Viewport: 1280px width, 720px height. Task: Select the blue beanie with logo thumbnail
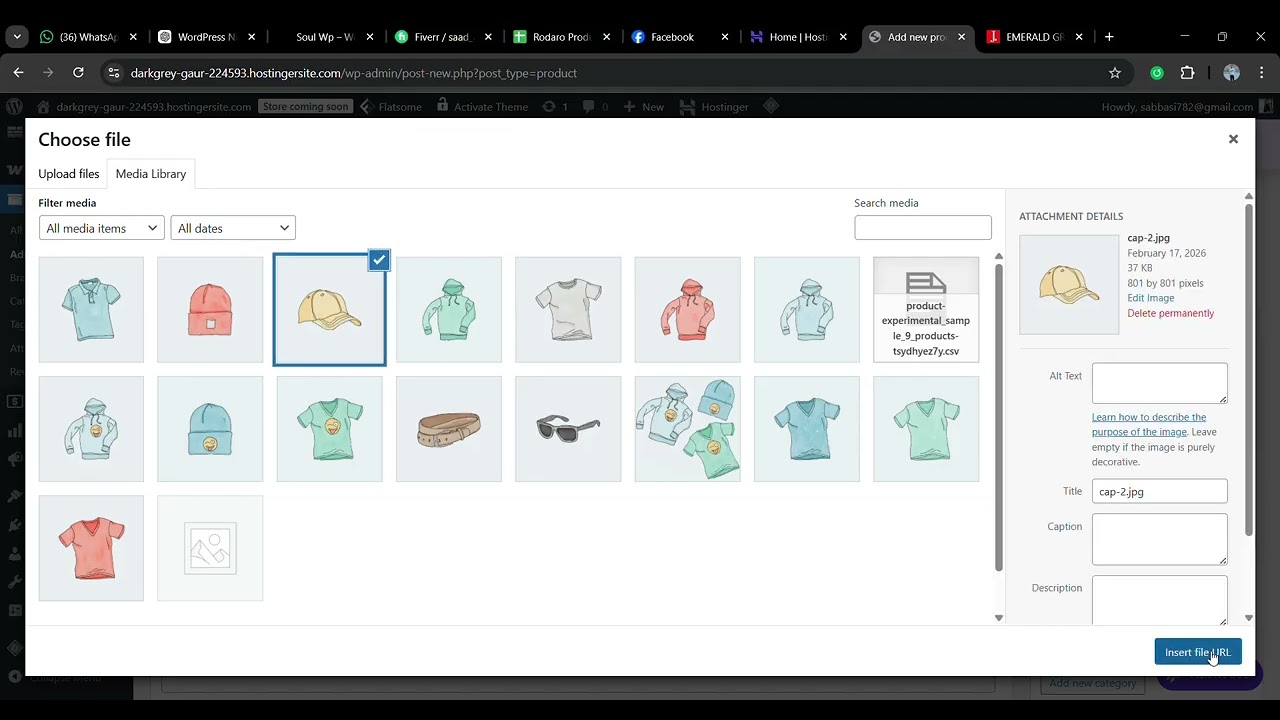coord(210,429)
